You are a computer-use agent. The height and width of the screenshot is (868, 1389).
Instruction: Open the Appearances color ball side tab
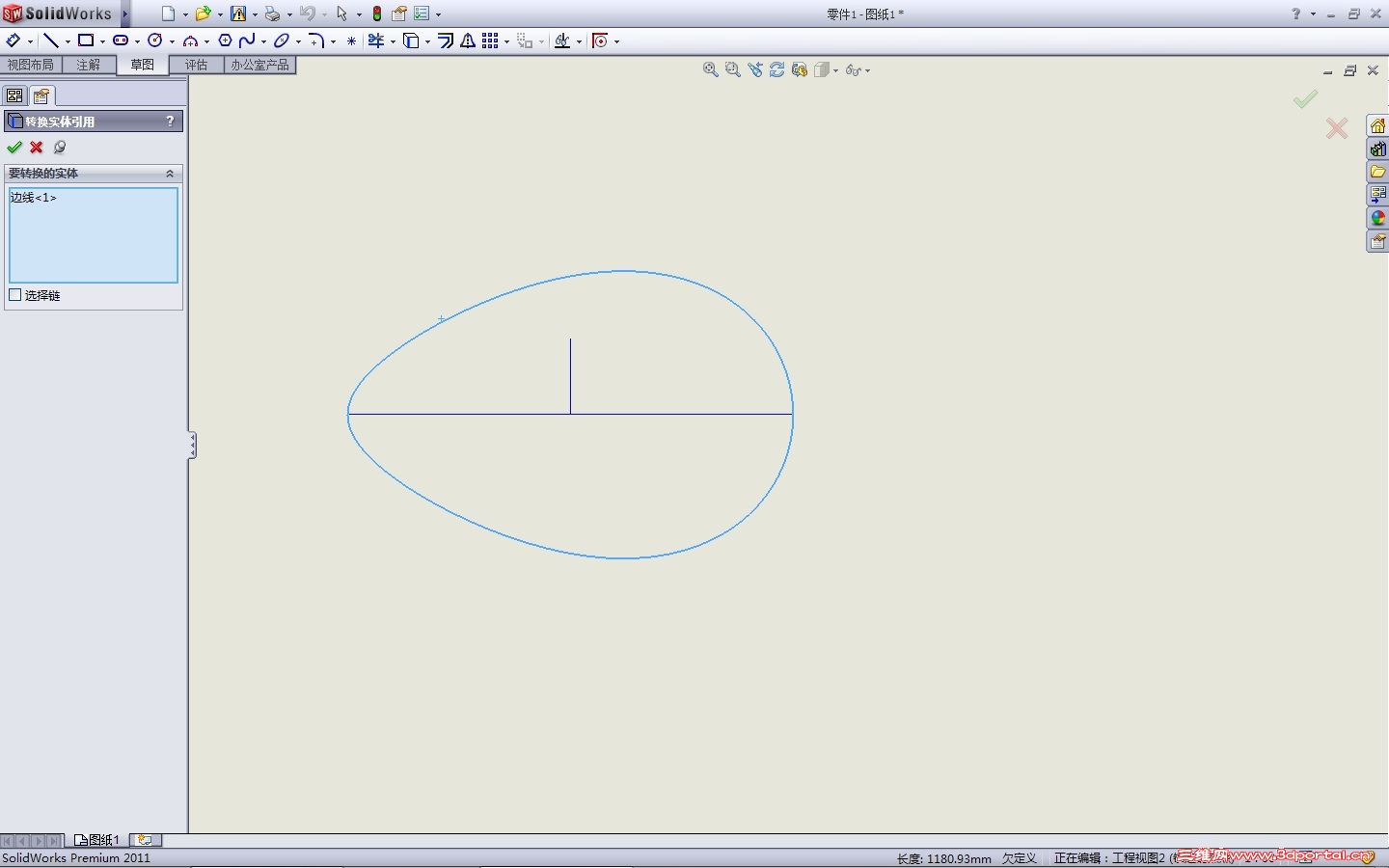coord(1377,218)
